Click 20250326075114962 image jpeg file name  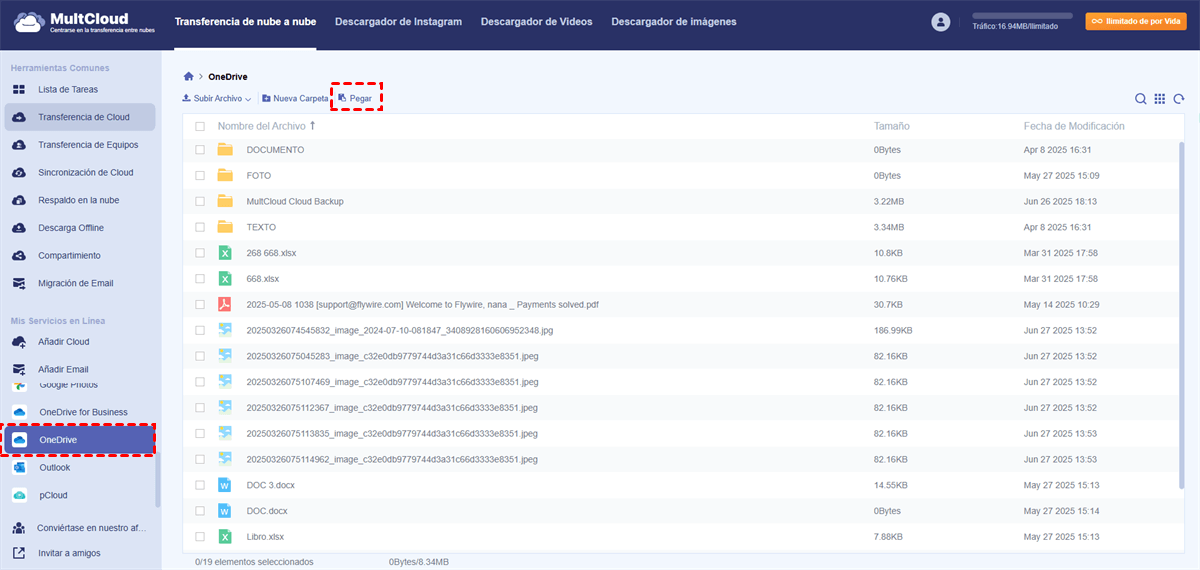[x=392, y=459]
